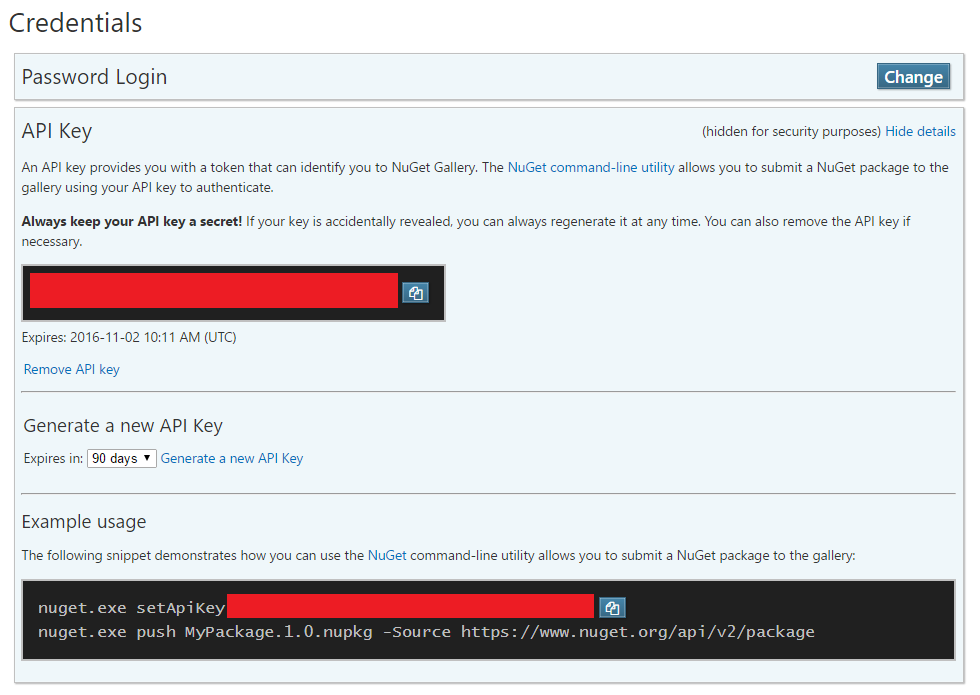Click the Generate a new API Key link
The height and width of the screenshot is (695, 980).
click(232, 459)
